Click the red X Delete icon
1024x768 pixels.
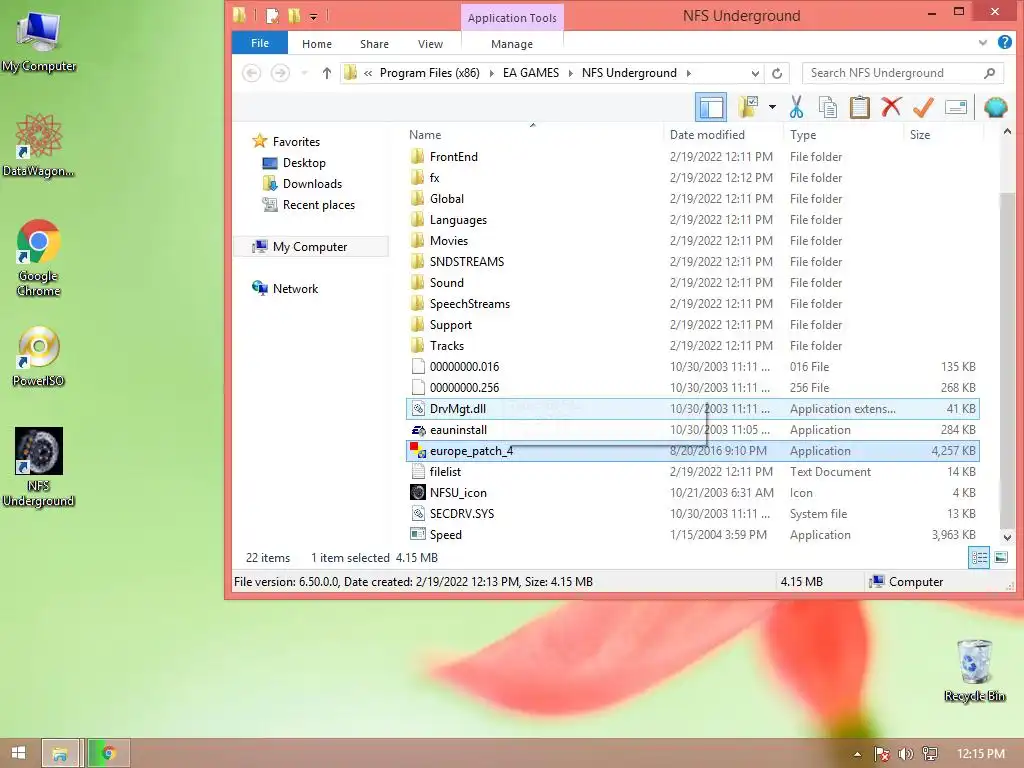point(891,107)
